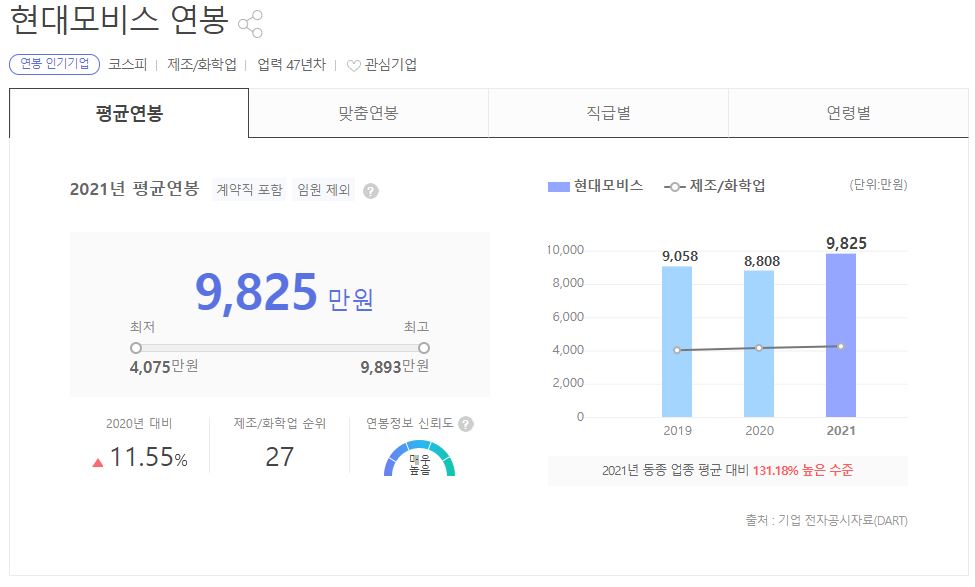
Task: Click the 매우 높음 reliability gauge
Action: click(x=420, y=462)
